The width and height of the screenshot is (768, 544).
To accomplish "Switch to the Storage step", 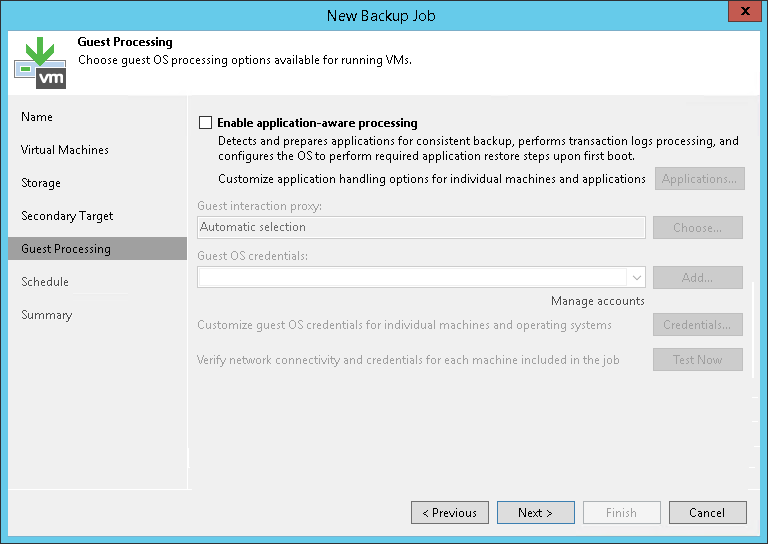I will (x=41, y=183).
